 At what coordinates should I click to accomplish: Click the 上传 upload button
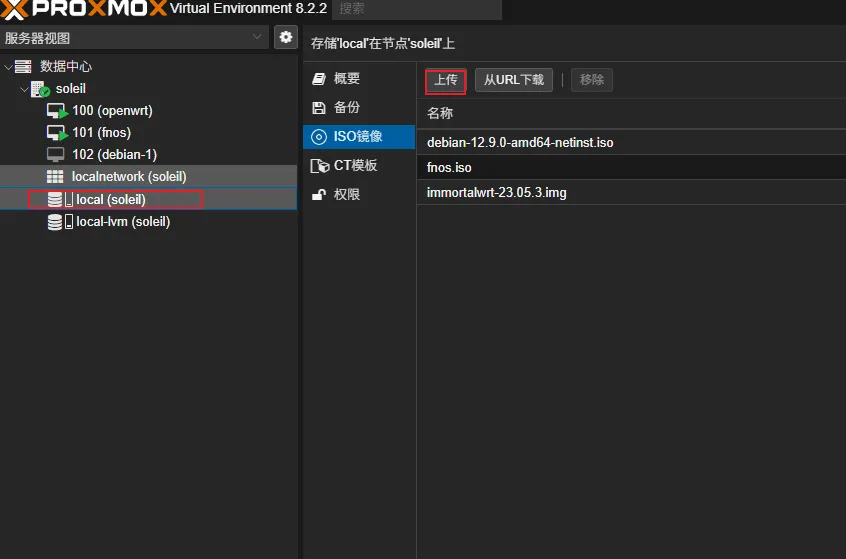click(445, 80)
